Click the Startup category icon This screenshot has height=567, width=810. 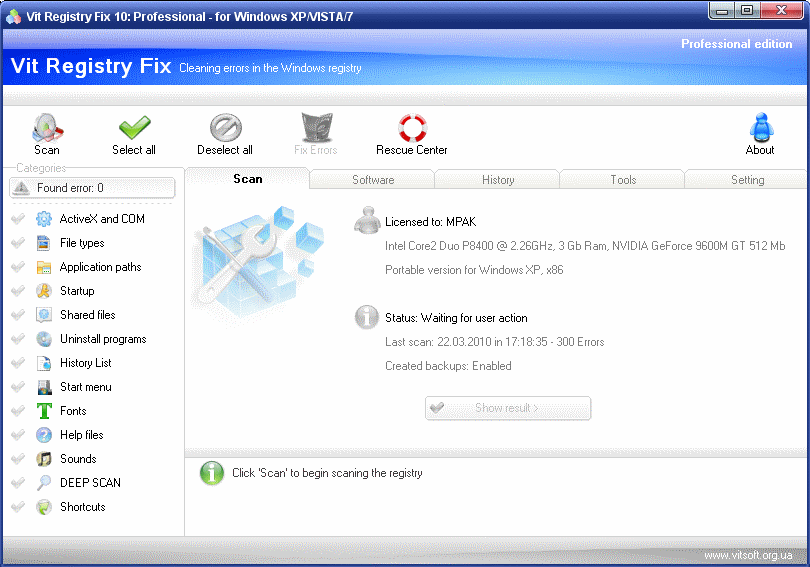pos(44,291)
